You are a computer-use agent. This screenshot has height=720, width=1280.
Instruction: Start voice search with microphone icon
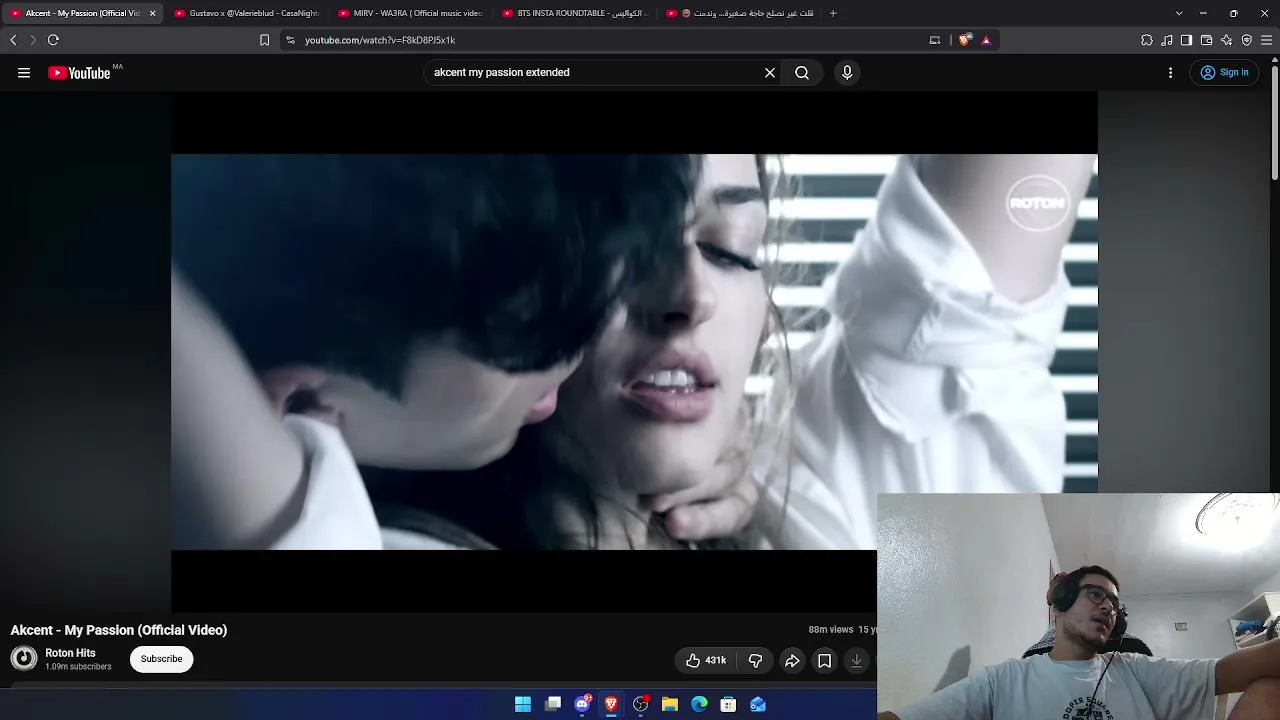[847, 72]
